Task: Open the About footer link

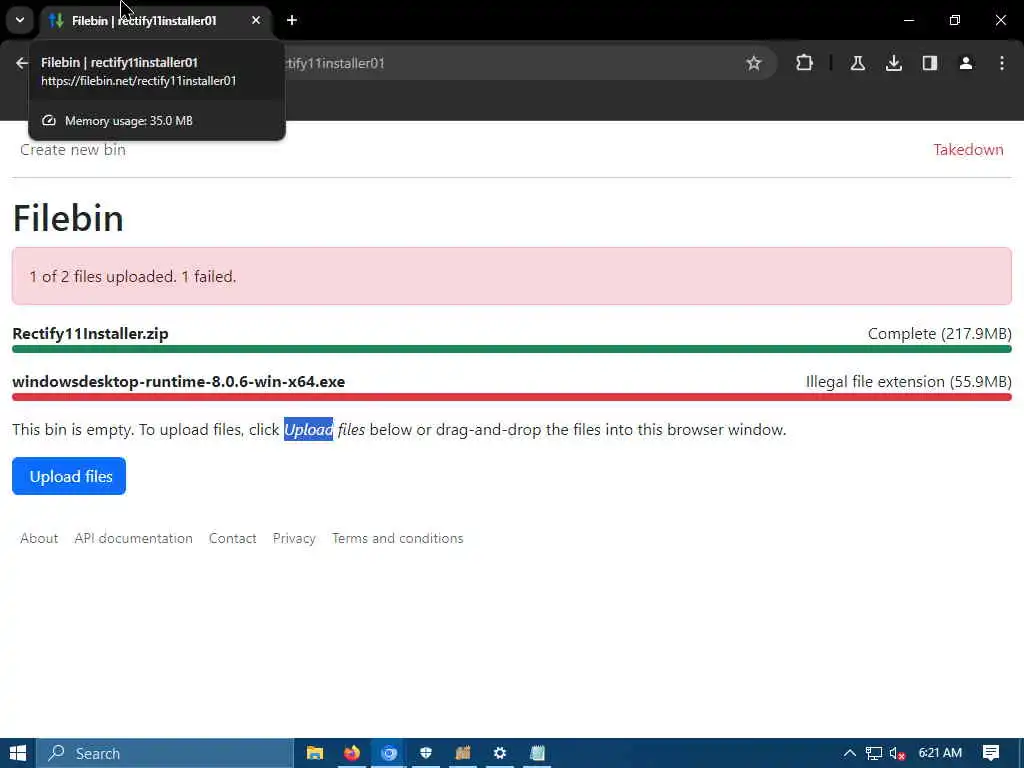Action: [39, 538]
